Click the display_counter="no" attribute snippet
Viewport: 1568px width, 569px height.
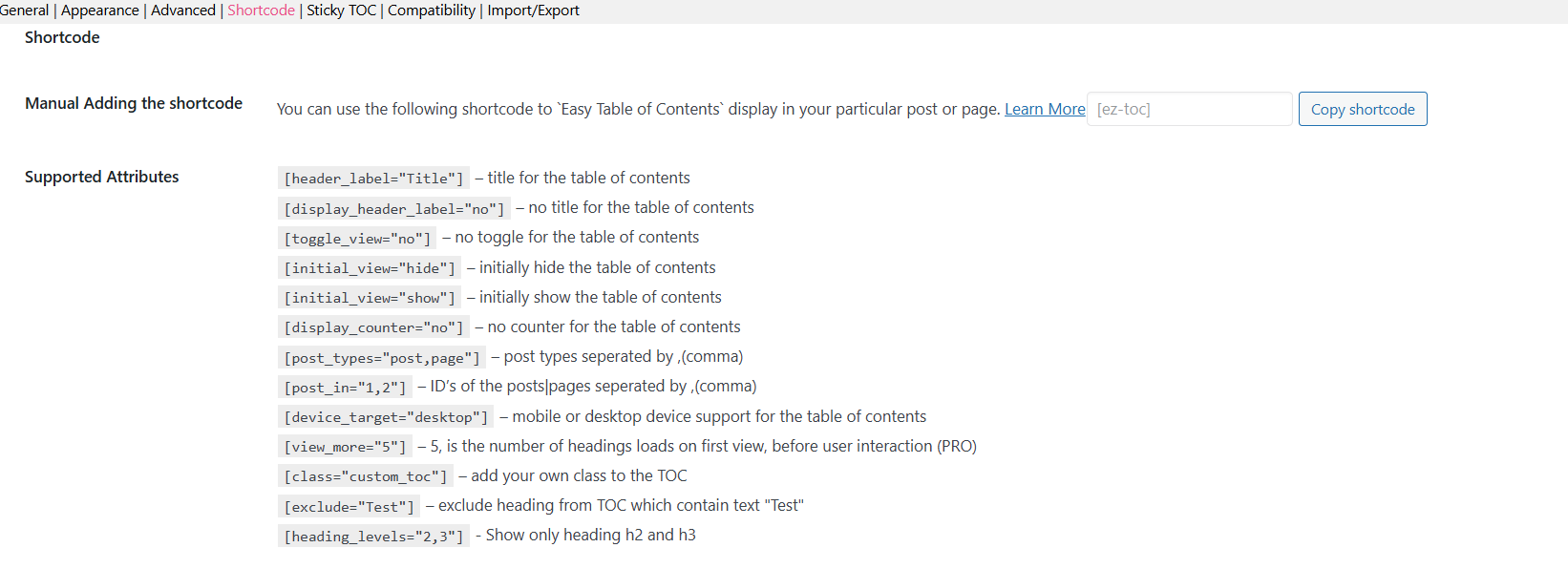(373, 327)
